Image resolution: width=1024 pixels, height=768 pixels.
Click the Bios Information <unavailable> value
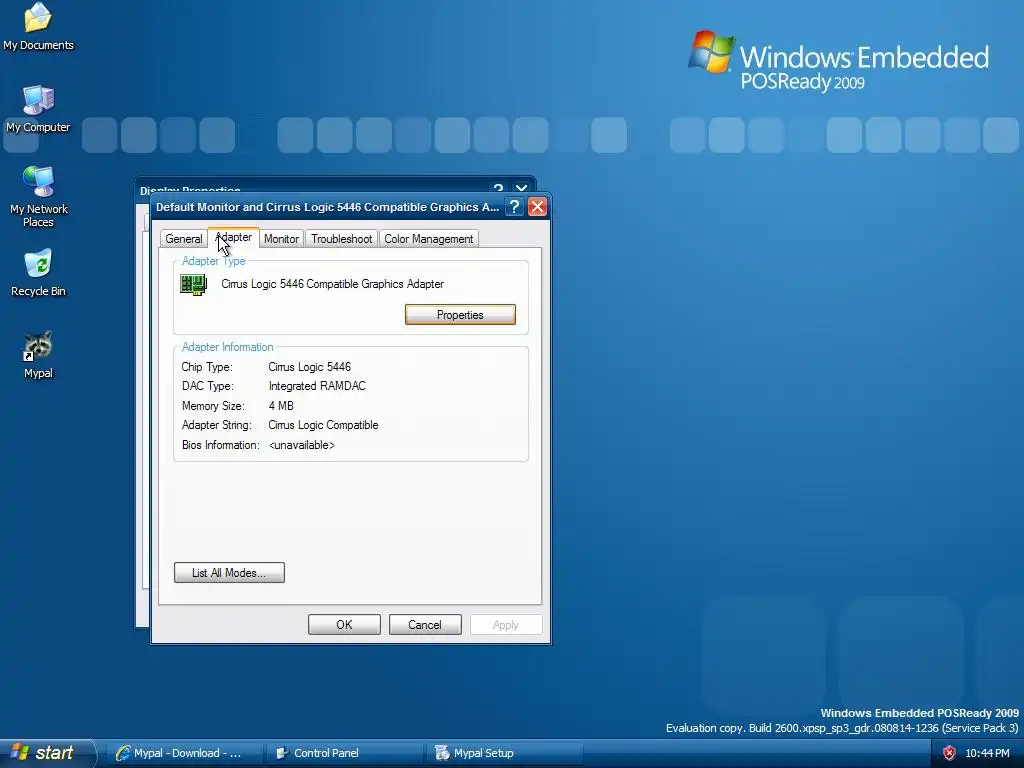(302, 445)
